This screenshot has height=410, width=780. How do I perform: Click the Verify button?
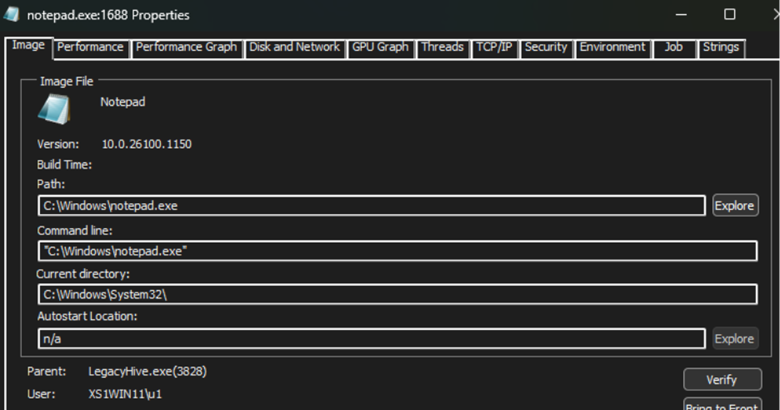pyautogui.click(x=722, y=380)
